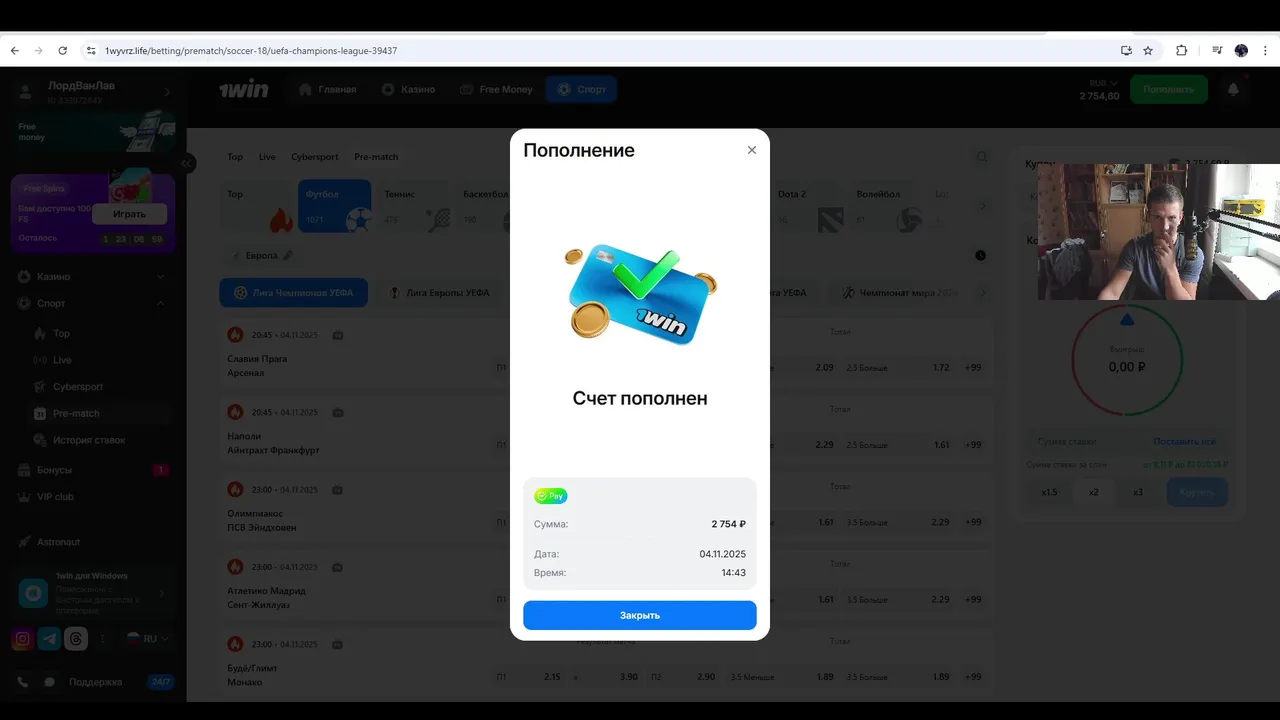Open the Славия Прага – Арсенал match
Image resolution: width=1280 pixels, height=720 pixels.
pyautogui.click(x=258, y=366)
